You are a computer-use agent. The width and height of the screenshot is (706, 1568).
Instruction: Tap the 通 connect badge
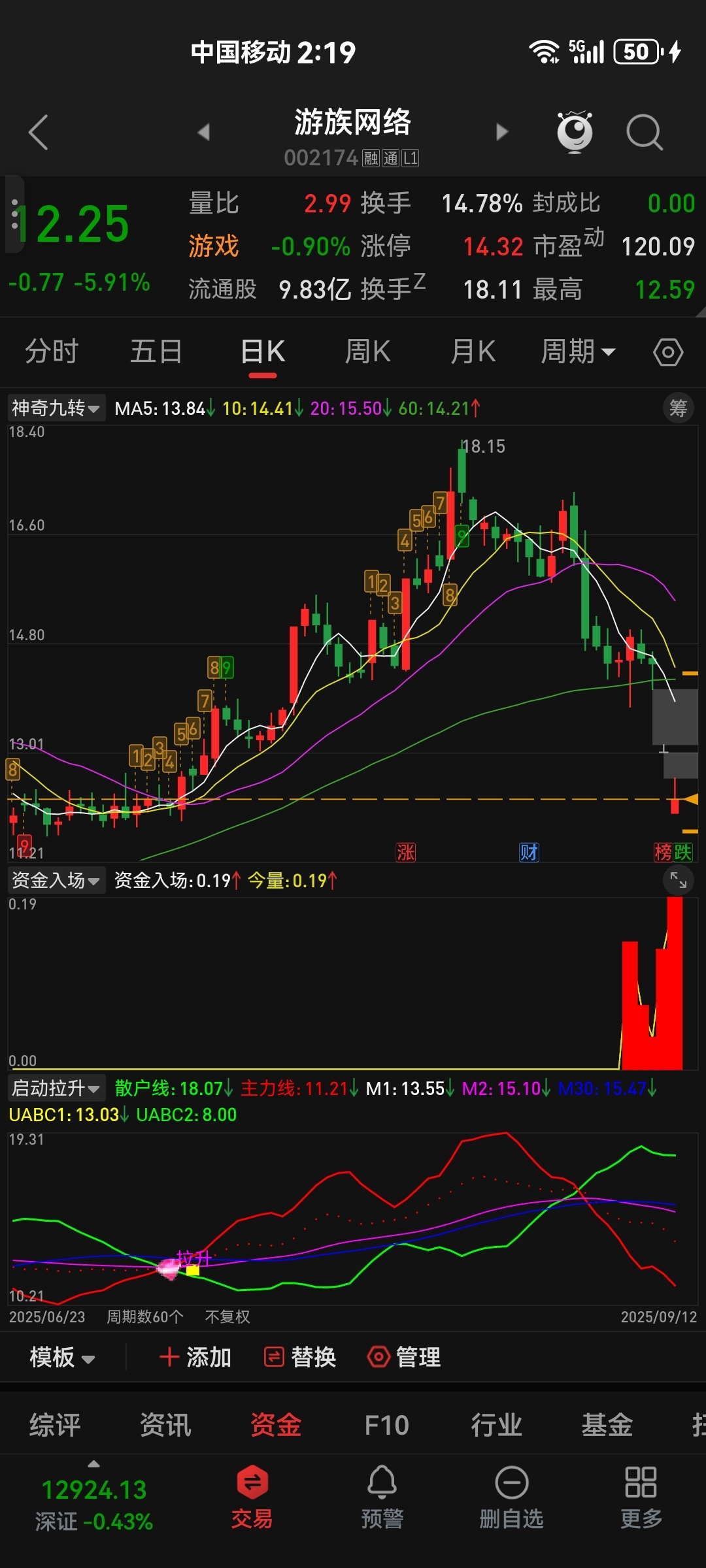coord(391,158)
